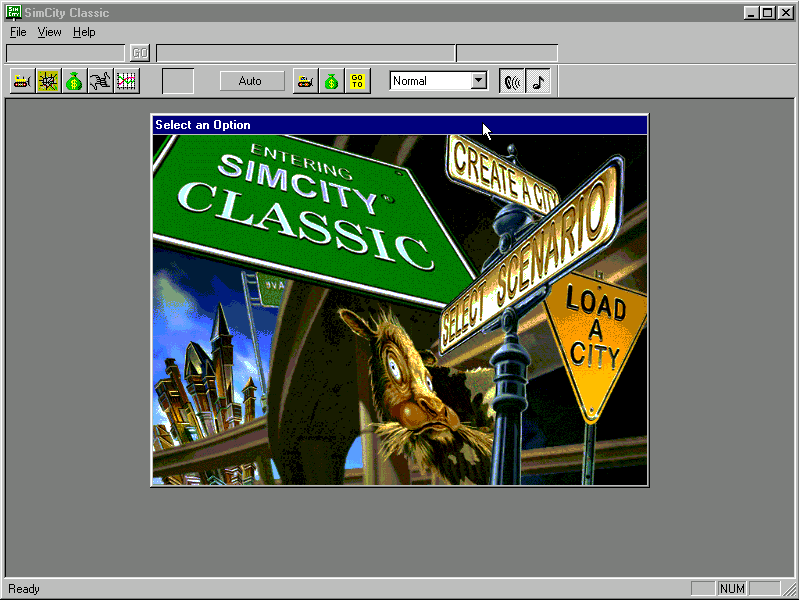The width and height of the screenshot is (799, 600).
Task: Mute sound effects with the speaker icon
Action: (x=512, y=82)
